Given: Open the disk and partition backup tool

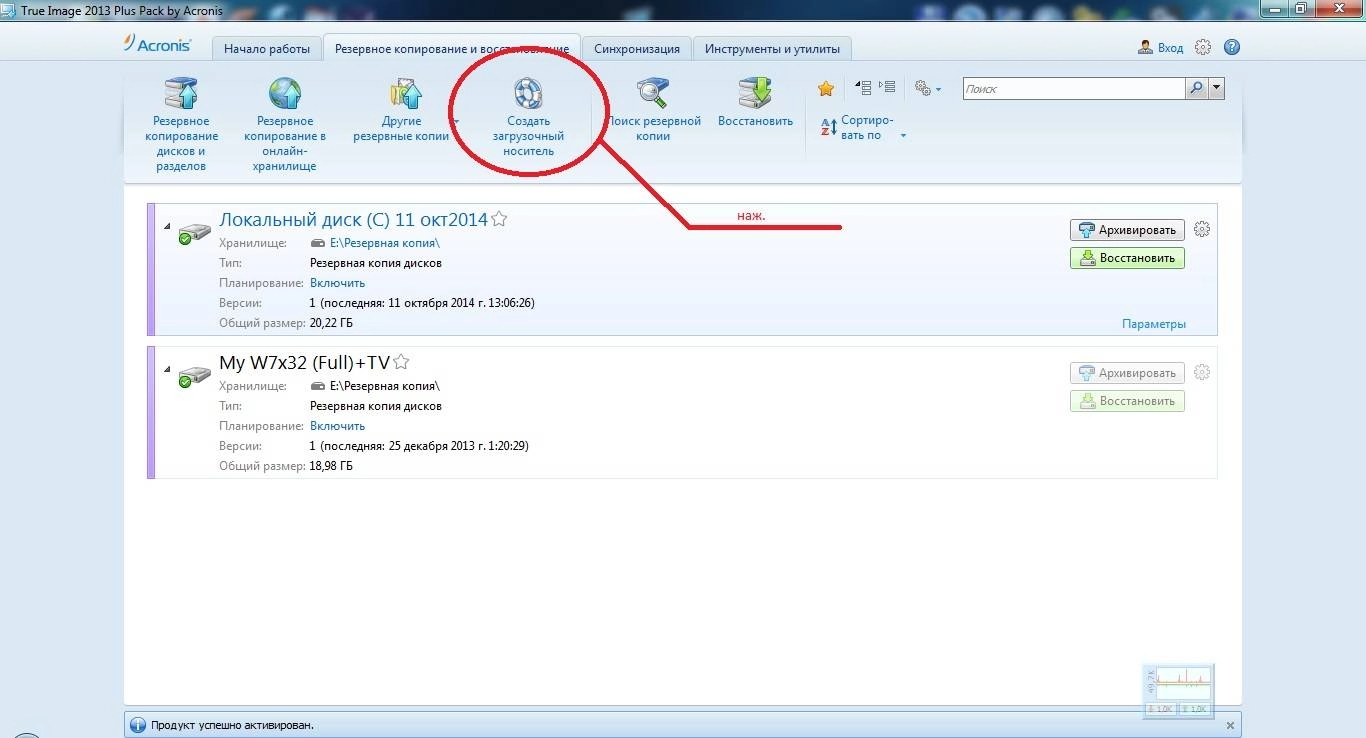Looking at the screenshot, I should (181, 124).
